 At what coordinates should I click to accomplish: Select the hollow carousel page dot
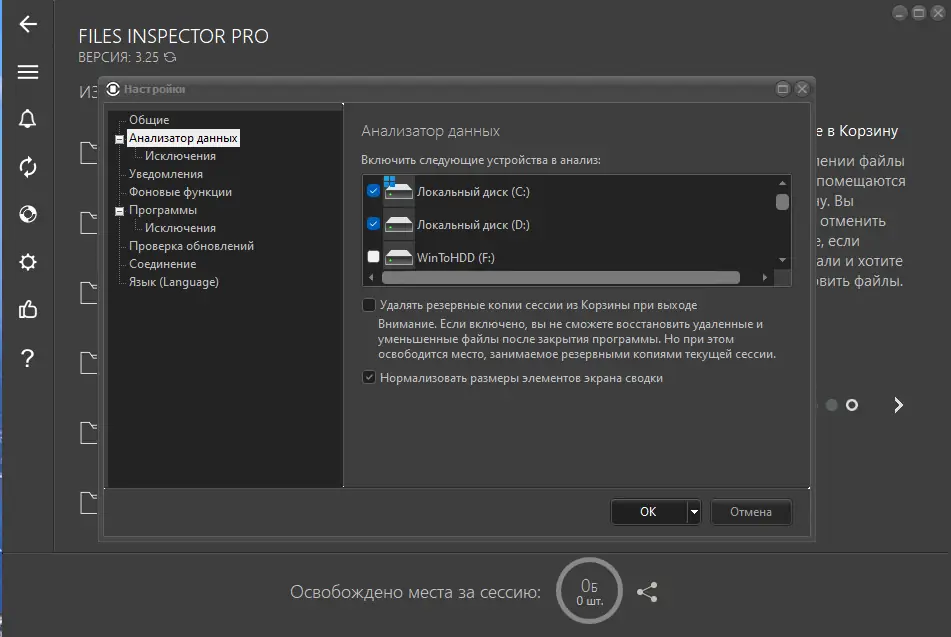click(852, 405)
